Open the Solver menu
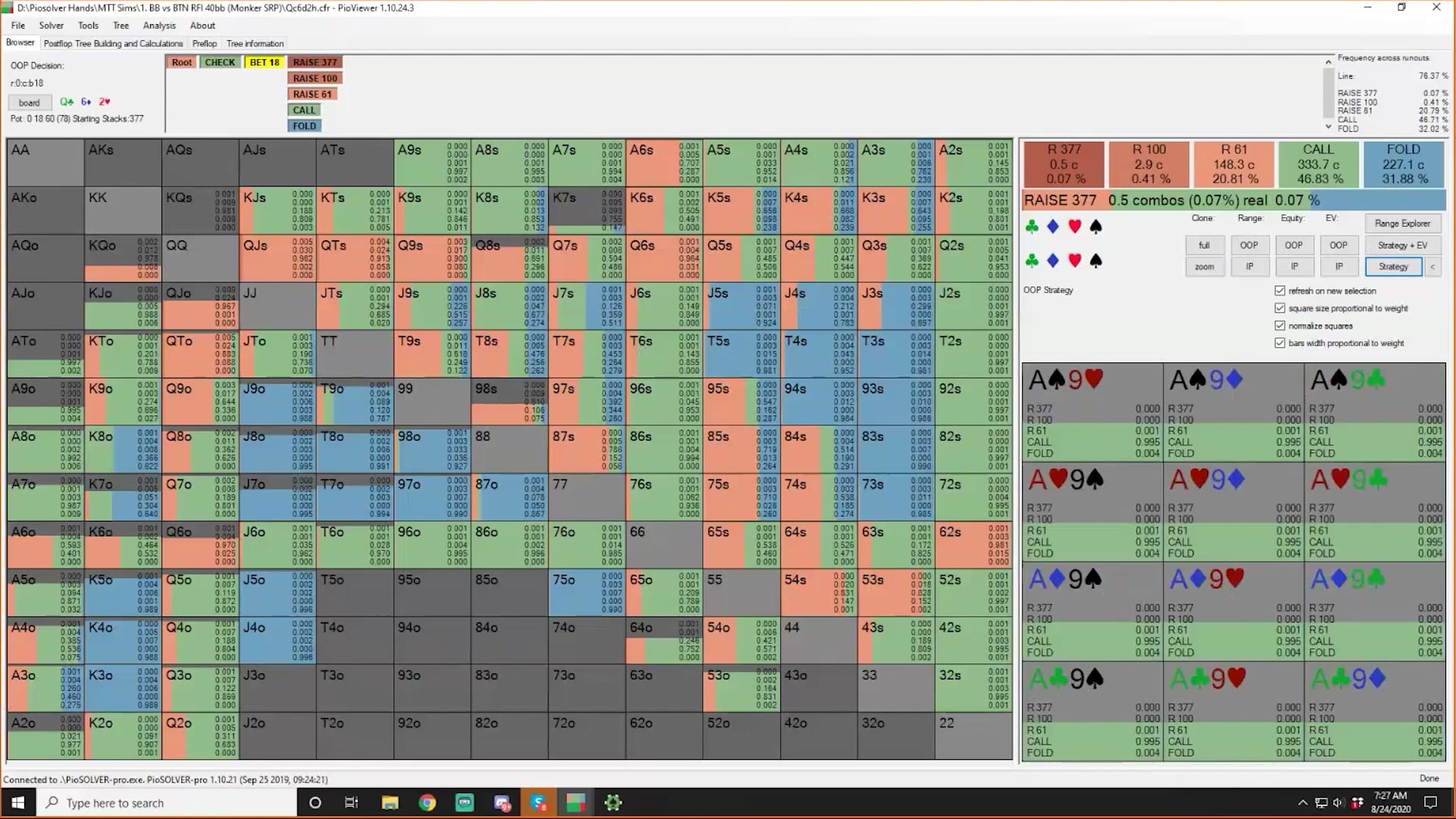Image resolution: width=1456 pixels, height=819 pixels. [52, 25]
